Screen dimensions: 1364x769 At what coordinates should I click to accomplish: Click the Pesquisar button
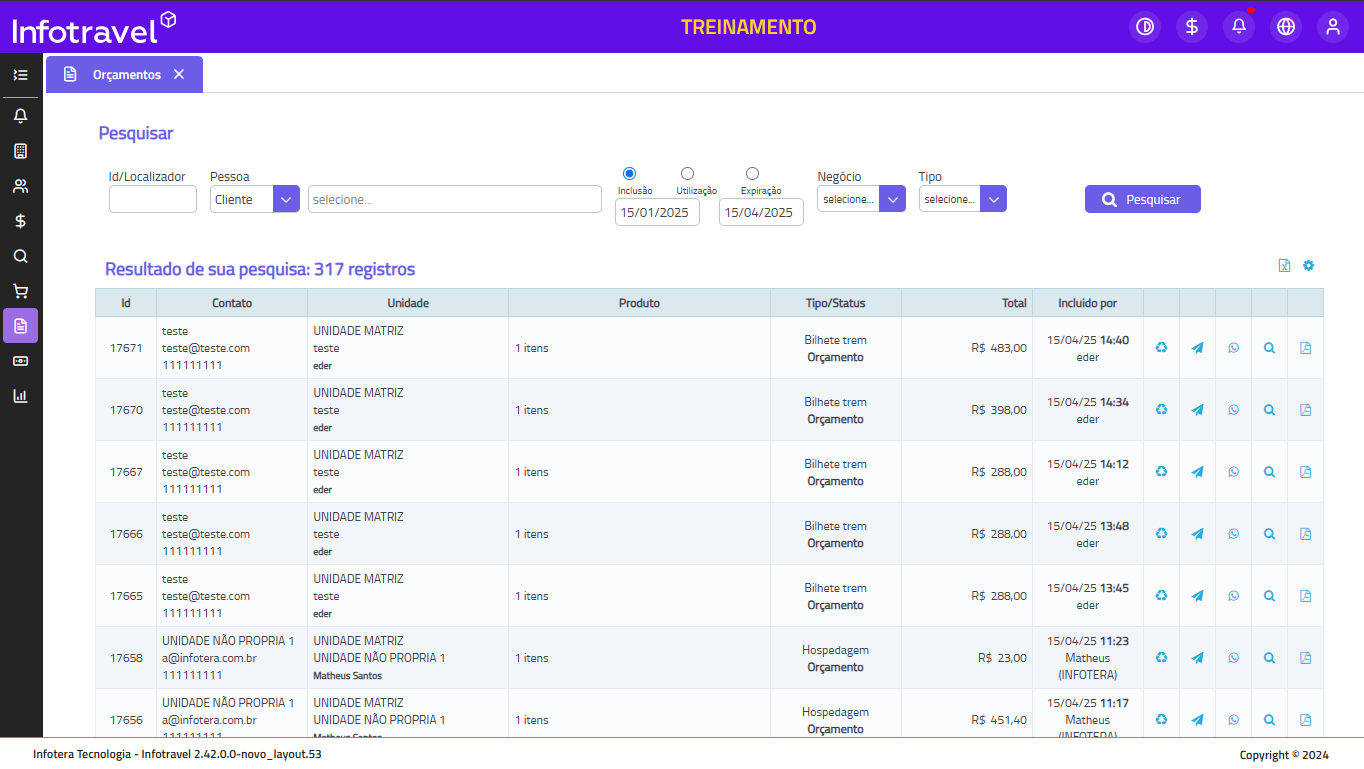(1142, 199)
